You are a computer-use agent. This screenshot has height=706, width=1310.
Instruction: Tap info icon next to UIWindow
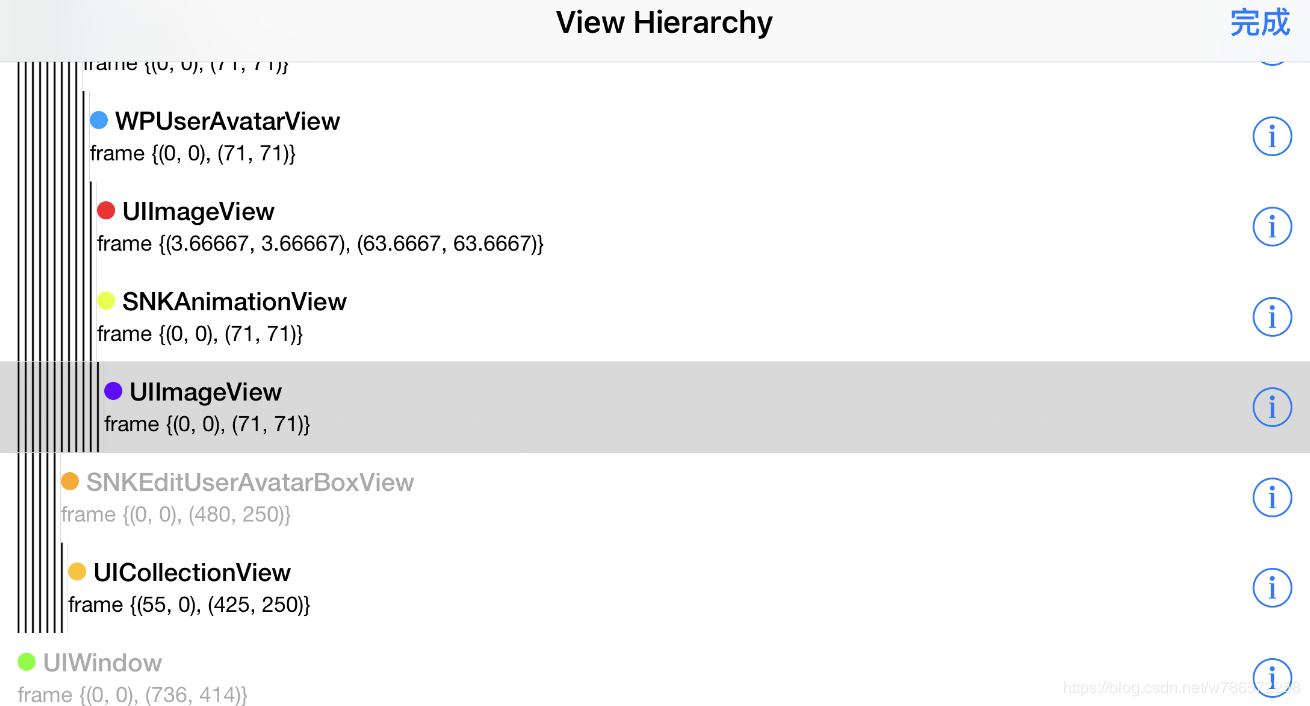pos(1272,678)
